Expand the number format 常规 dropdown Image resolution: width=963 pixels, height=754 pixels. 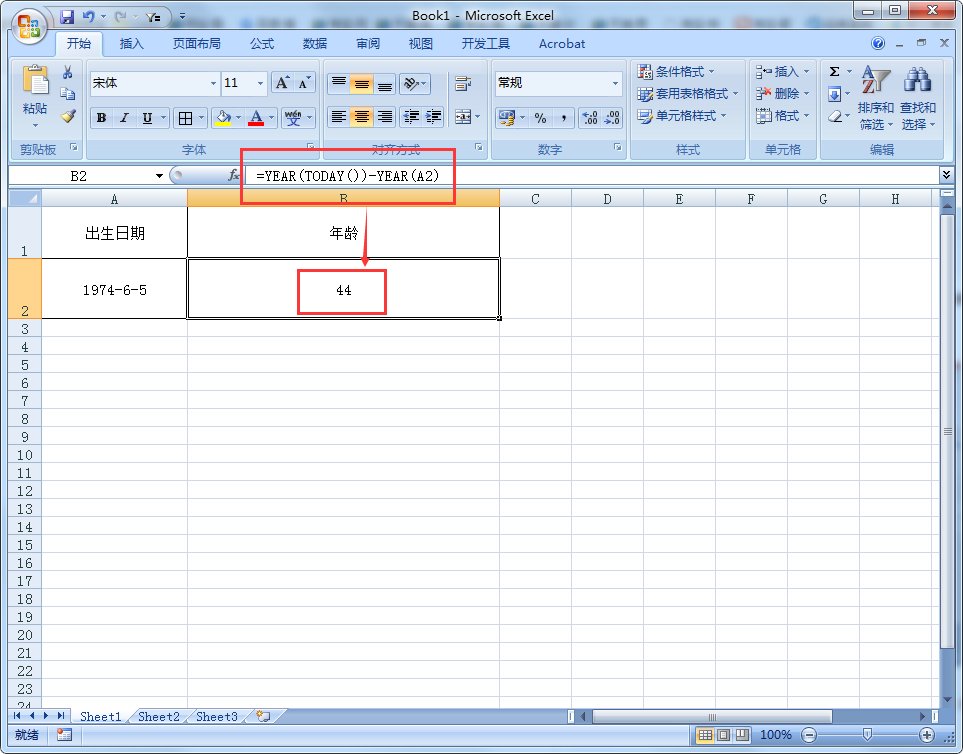pos(615,84)
